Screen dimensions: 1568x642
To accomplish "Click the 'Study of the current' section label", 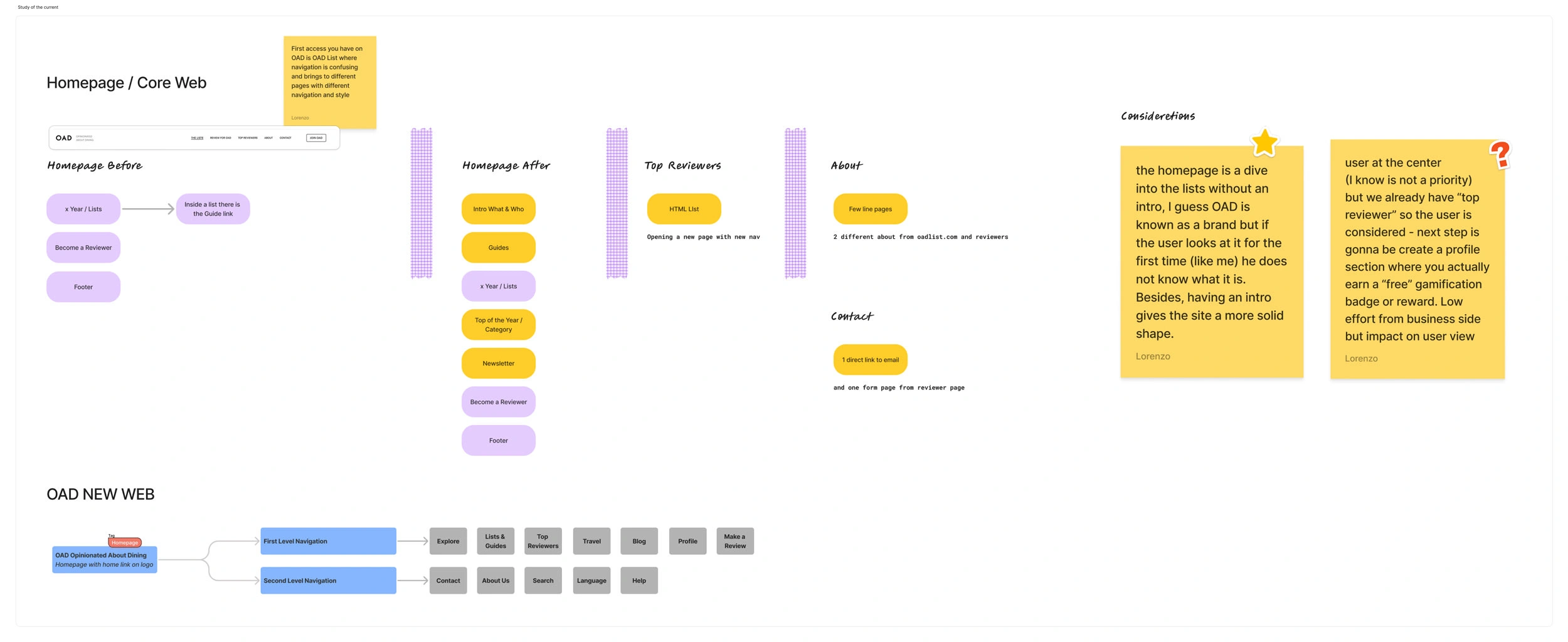I will point(38,8).
